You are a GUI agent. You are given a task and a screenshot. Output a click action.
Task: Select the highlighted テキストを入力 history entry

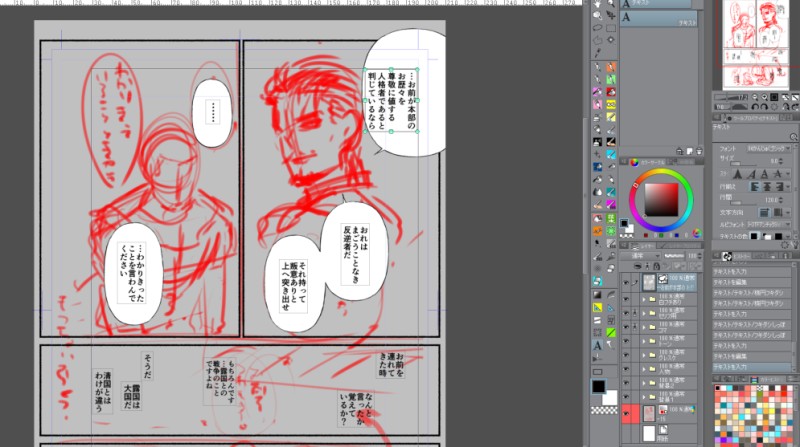(x=751, y=367)
